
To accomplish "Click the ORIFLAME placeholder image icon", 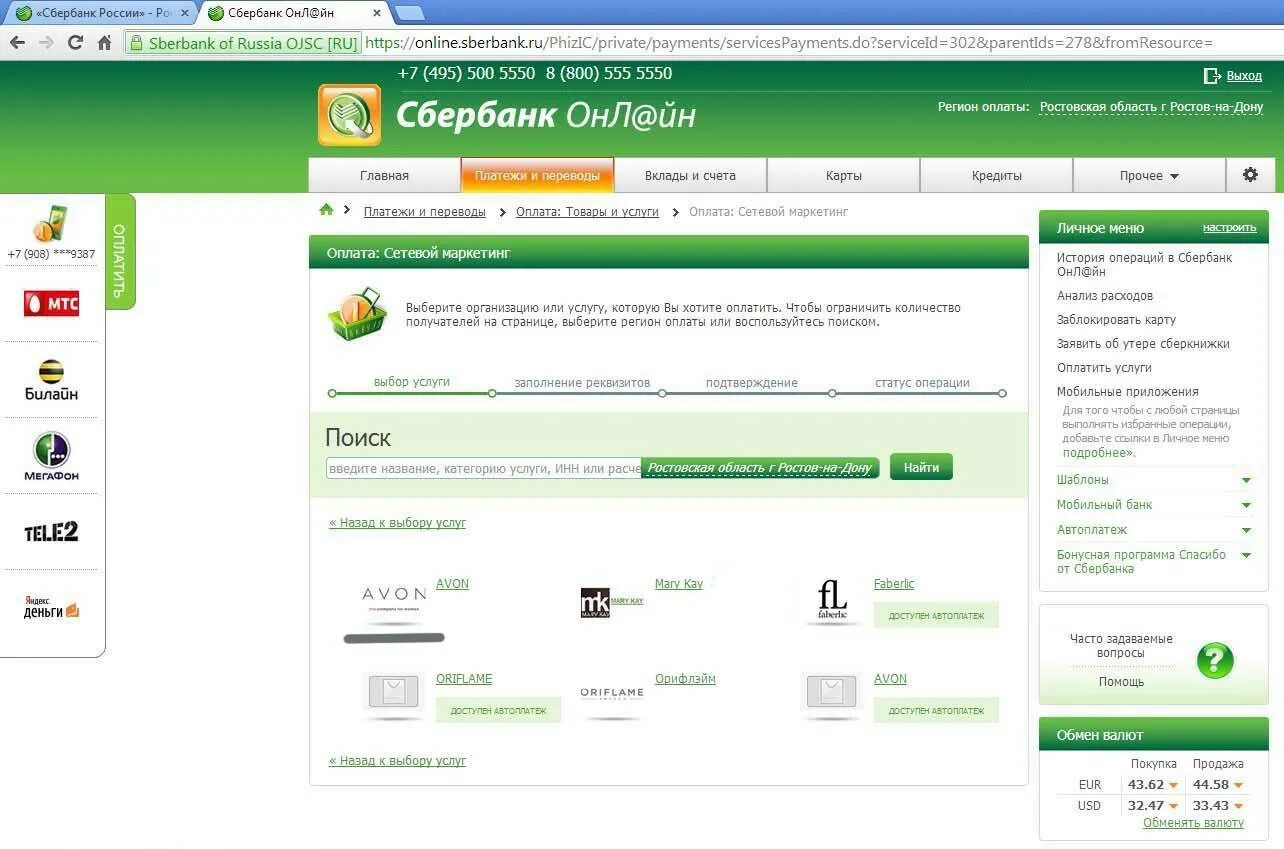I will coord(393,691).
